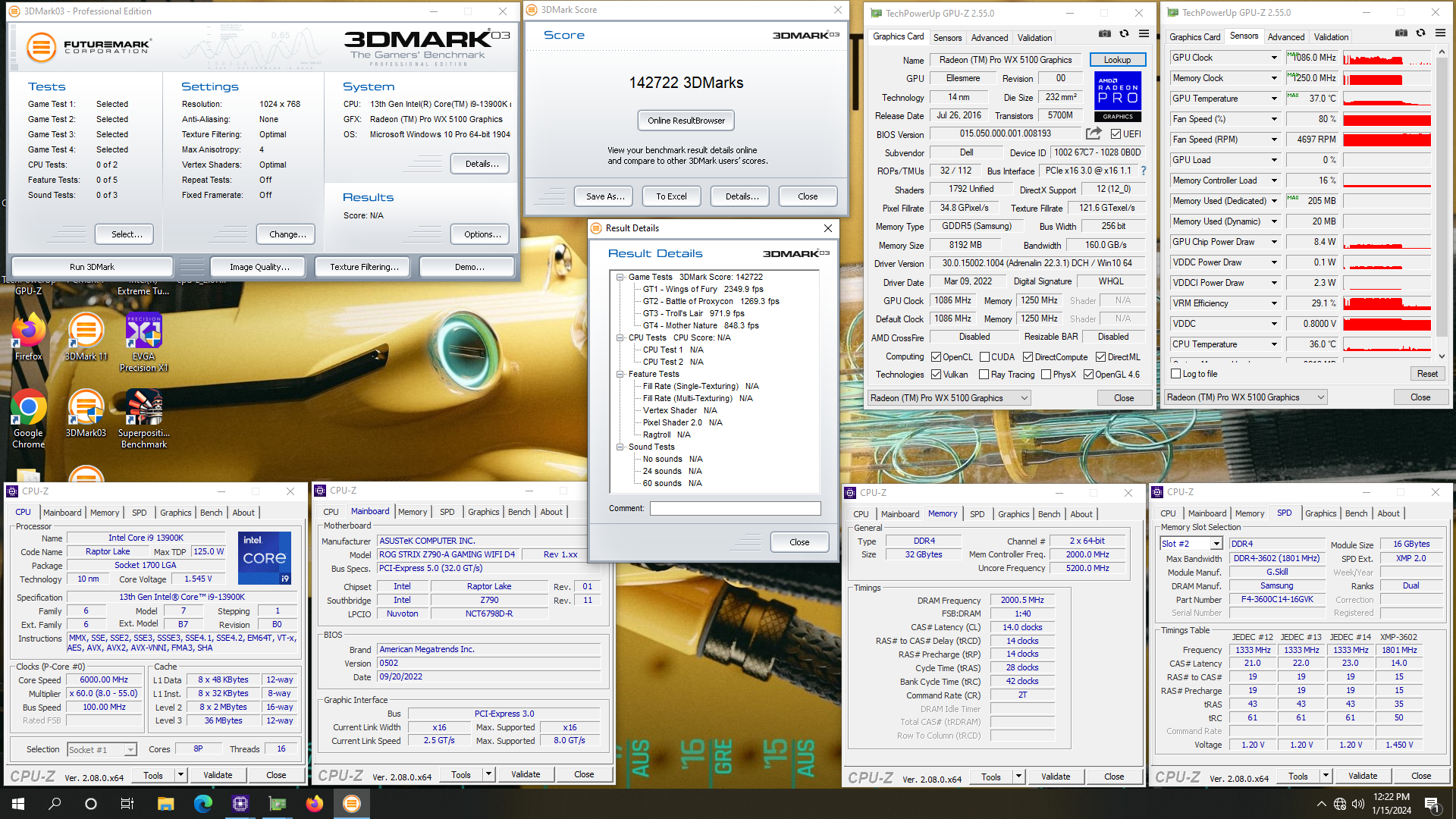Screen dimensions: 1456x819
Task: Open Bench tab in CPU-Z Mainboard window
Action: point(519,512)
